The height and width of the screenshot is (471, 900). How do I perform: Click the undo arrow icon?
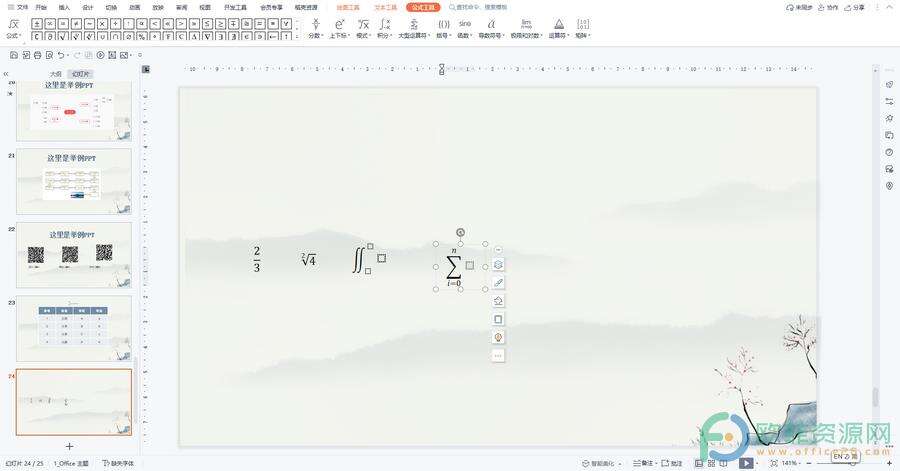pyautogui.click(x=61, y=55)
